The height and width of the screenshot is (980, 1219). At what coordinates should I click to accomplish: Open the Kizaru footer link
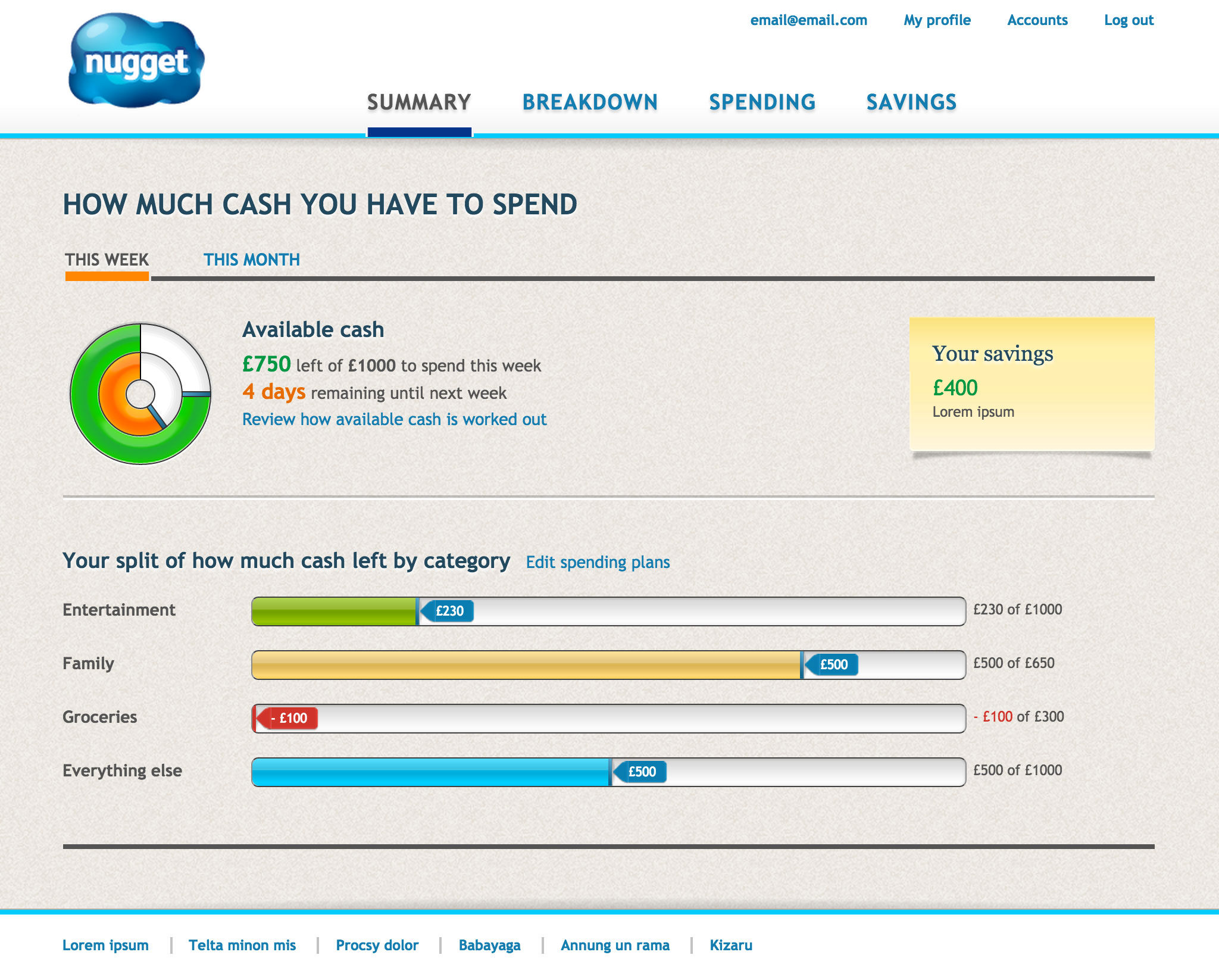[731, 945]
